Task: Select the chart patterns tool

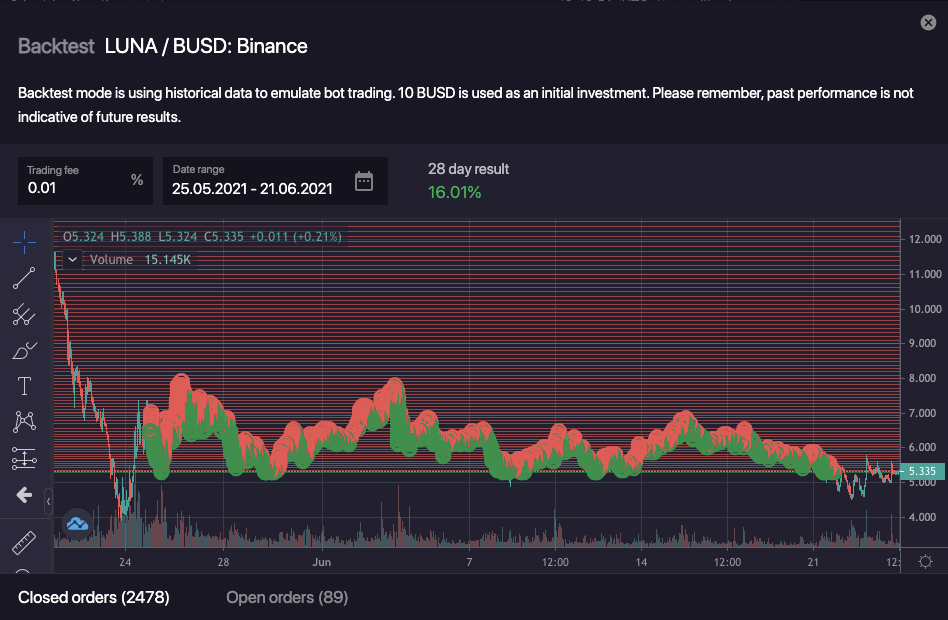Action: 25,422
